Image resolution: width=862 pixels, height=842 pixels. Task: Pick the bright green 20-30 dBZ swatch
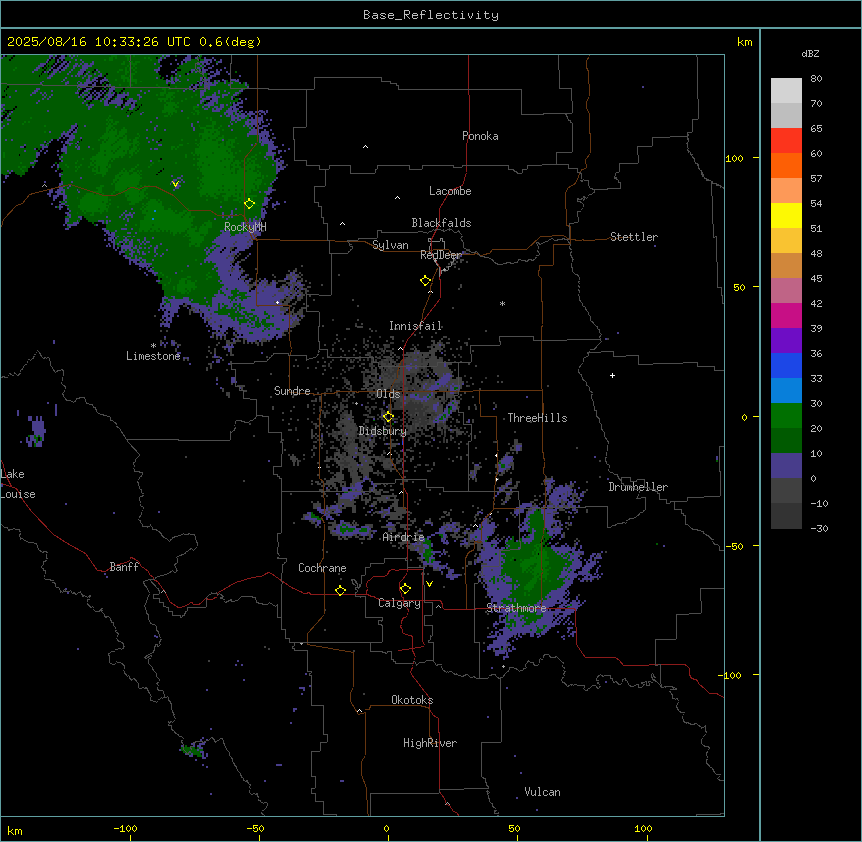coord(786,416)
